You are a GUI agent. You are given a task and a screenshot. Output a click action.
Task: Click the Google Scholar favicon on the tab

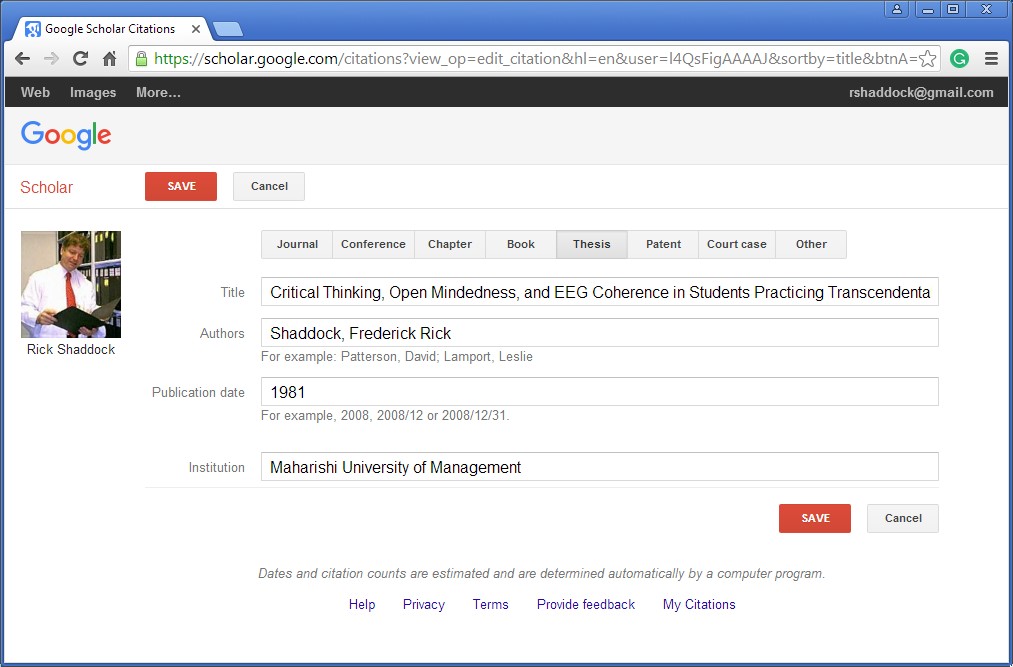[33, 29]
